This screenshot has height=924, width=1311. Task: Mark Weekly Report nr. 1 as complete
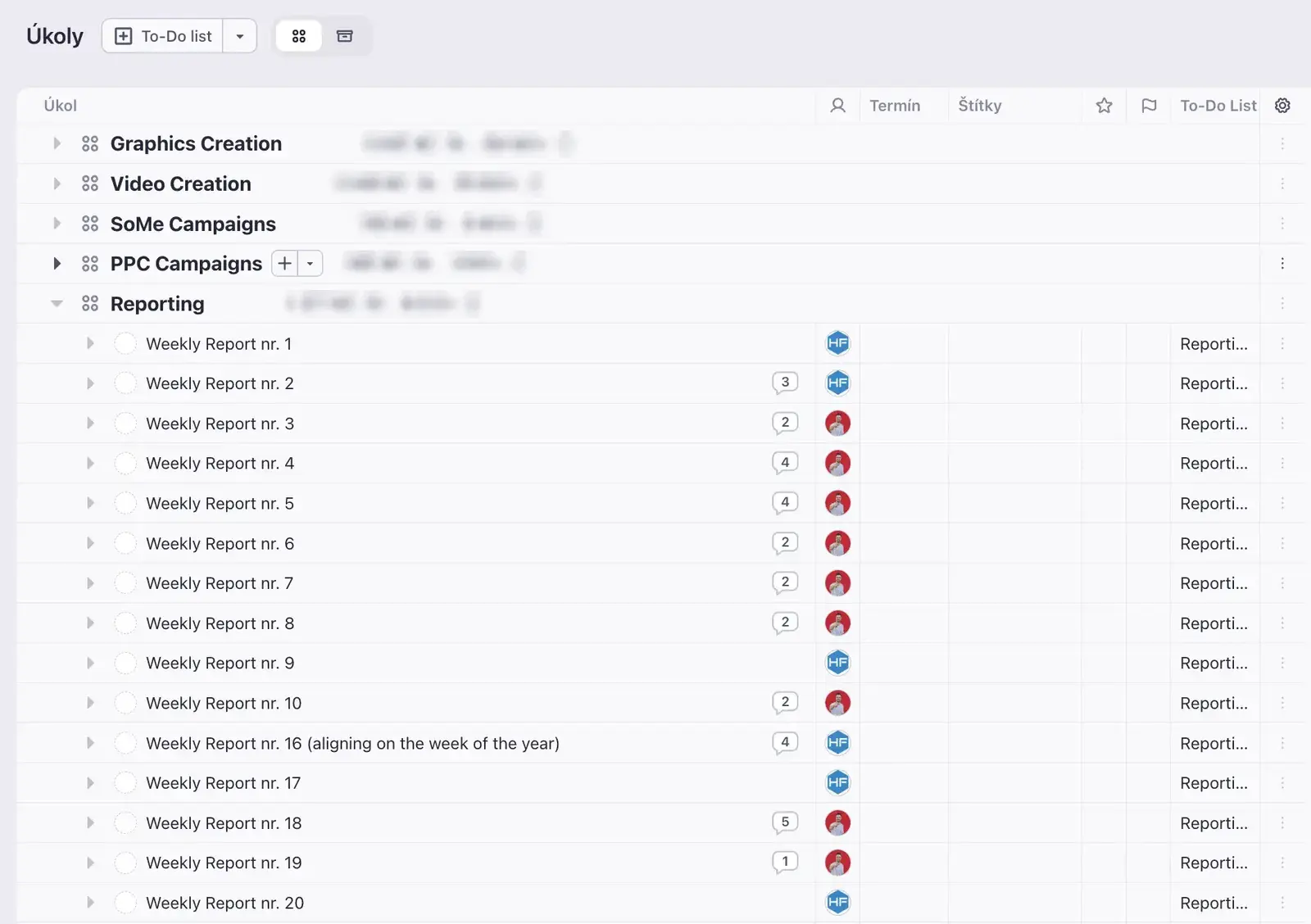[125, 343]
